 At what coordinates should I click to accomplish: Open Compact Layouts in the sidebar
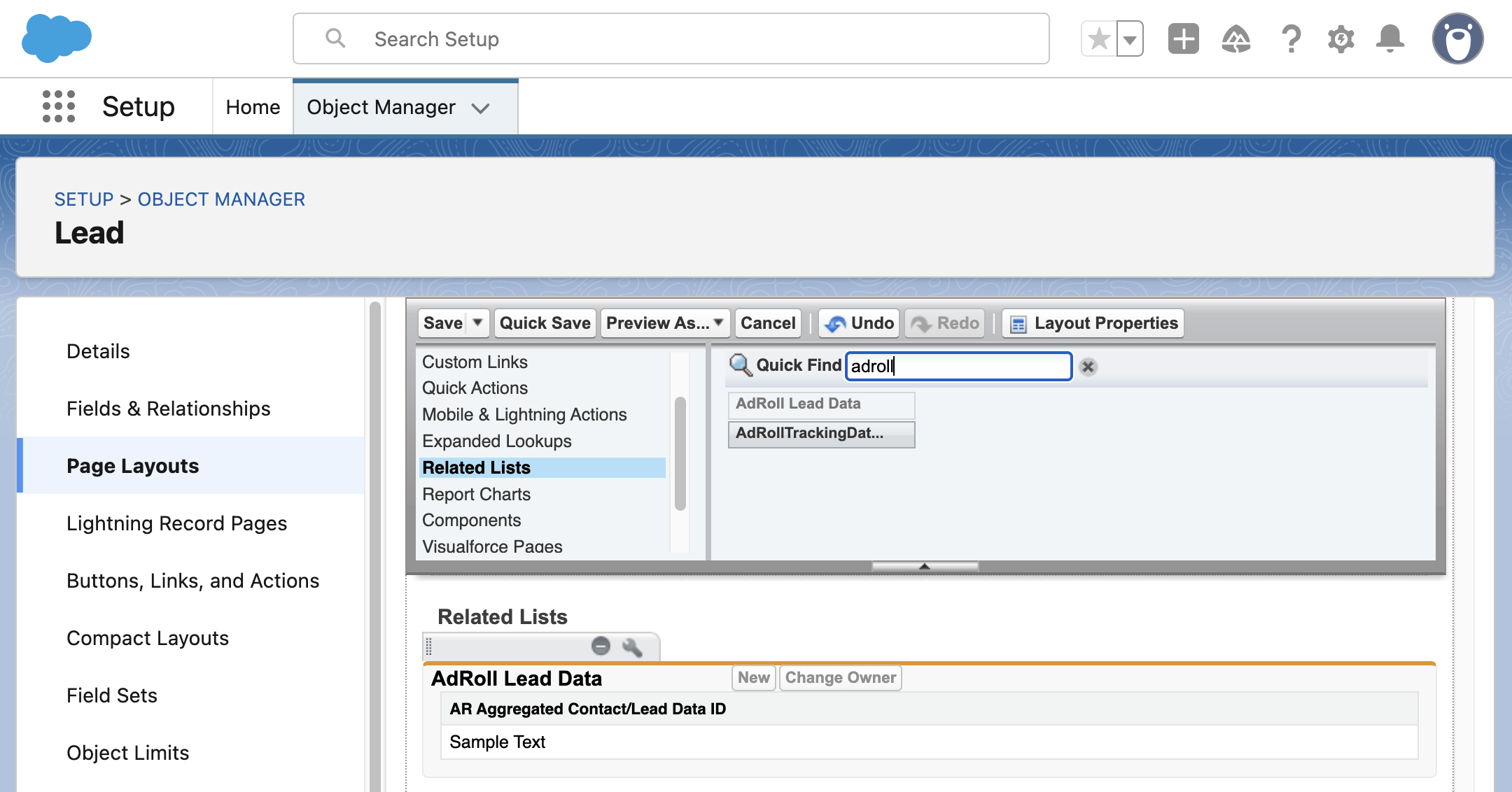tap(190, 638)
